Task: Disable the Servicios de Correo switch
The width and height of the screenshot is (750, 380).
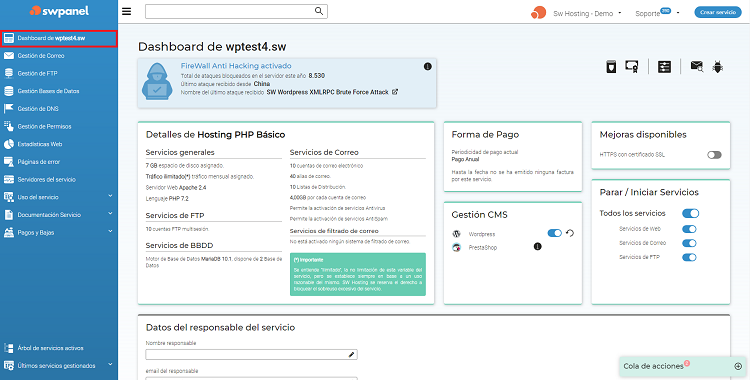Action: point(689,243)
